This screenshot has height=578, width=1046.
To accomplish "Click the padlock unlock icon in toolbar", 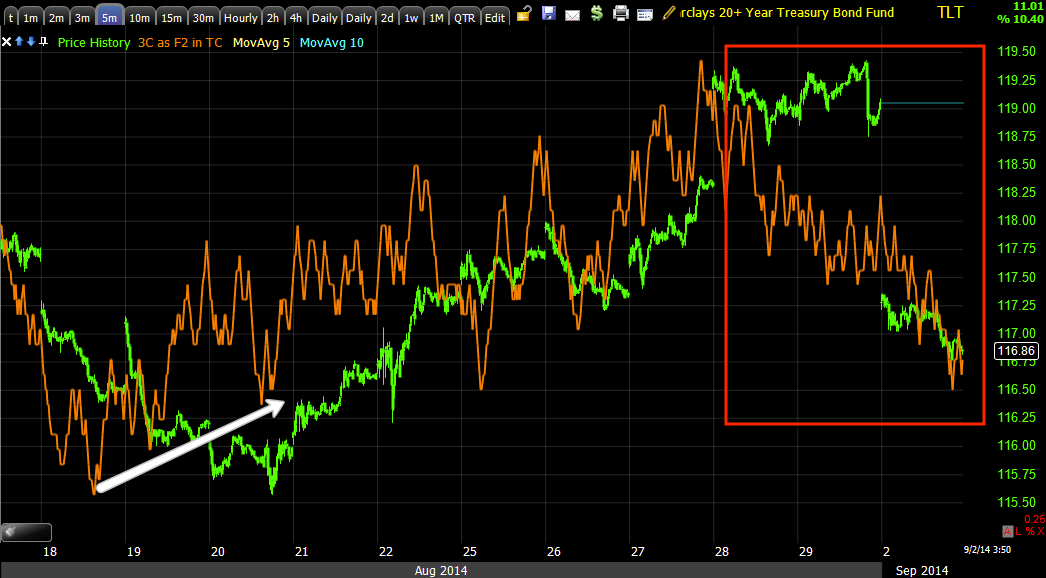I will point(524,13).
